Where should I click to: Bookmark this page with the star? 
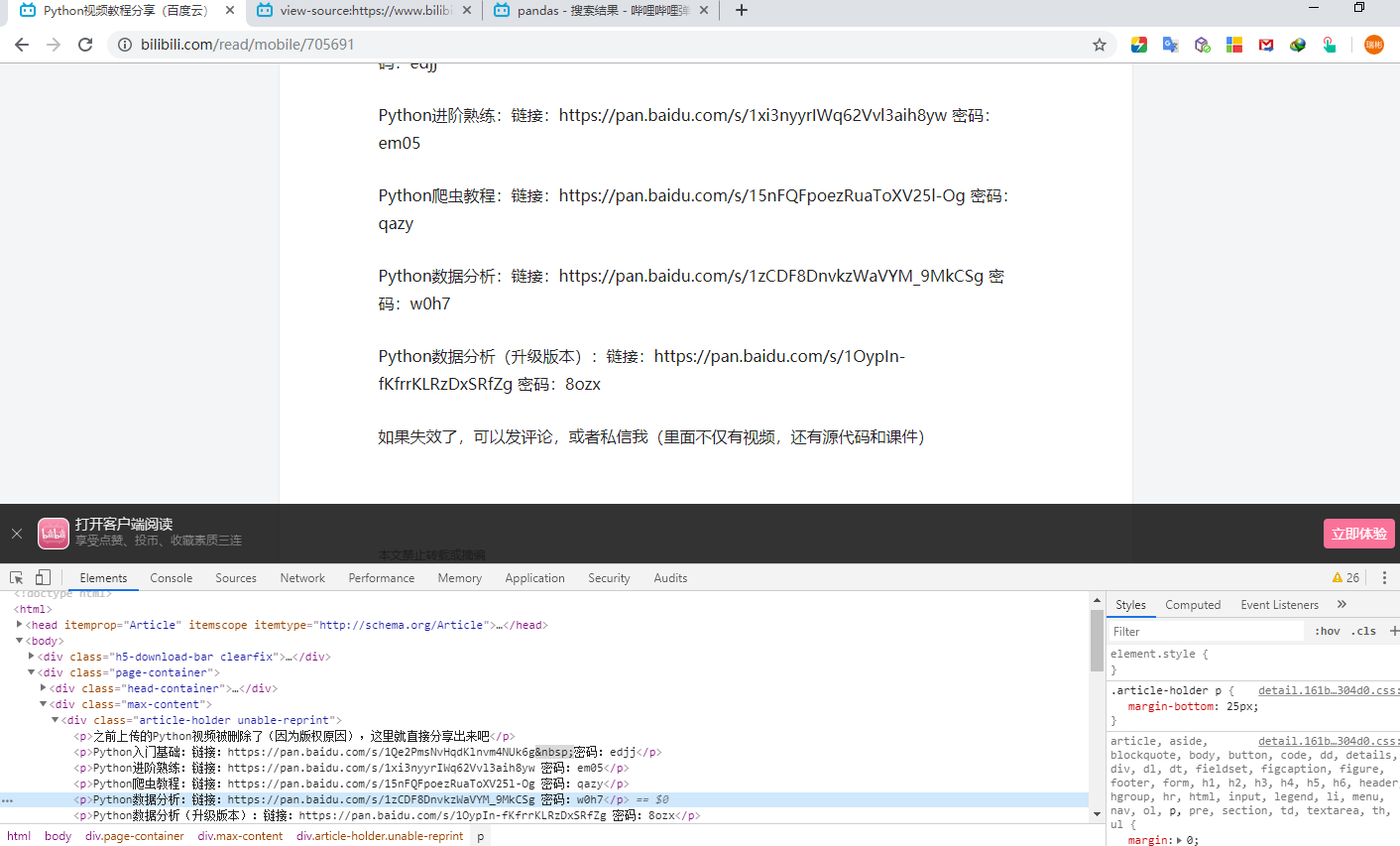tap(1100, 45)
